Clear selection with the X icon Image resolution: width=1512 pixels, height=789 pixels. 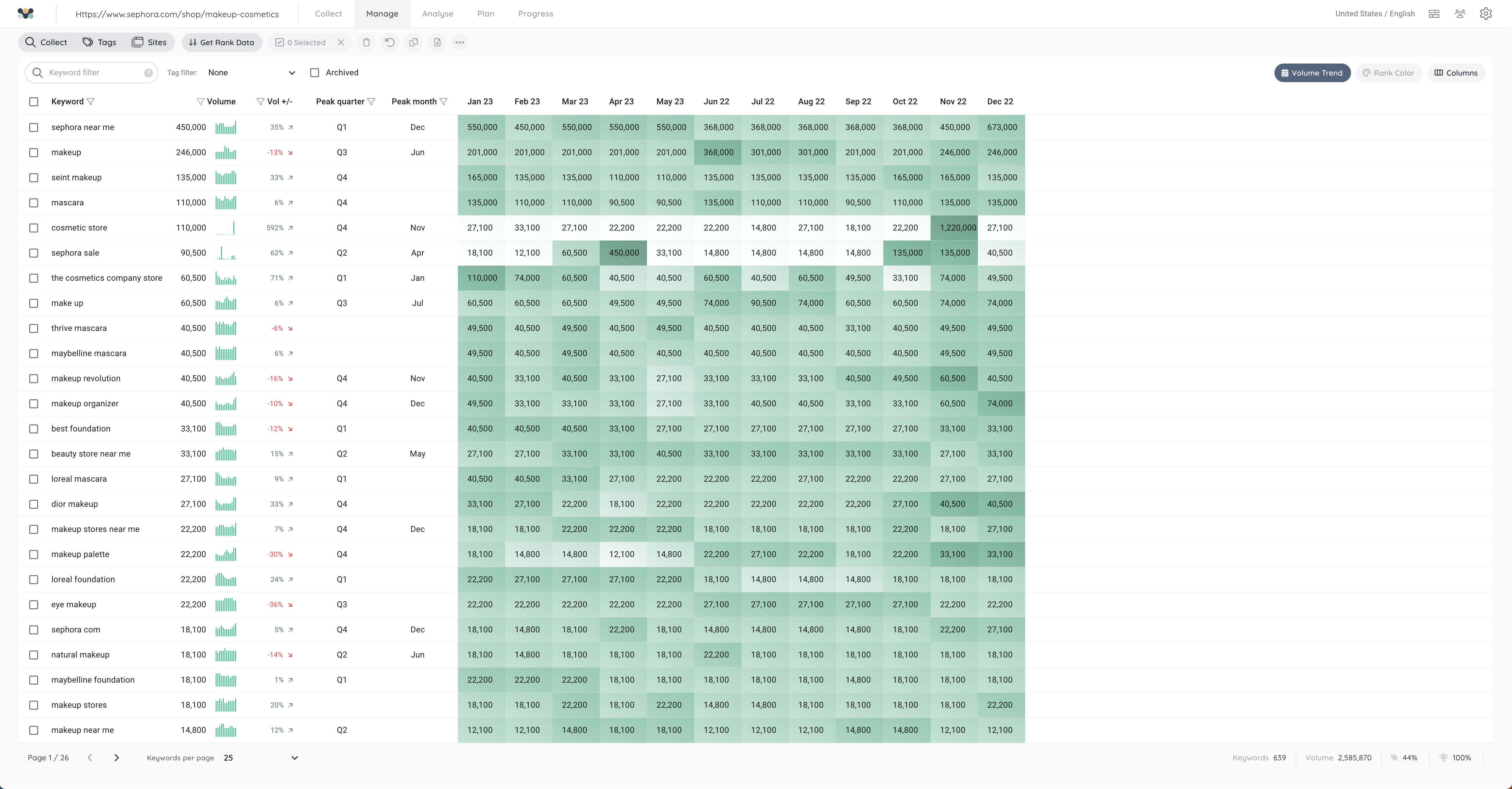click(x=341, y=42)
